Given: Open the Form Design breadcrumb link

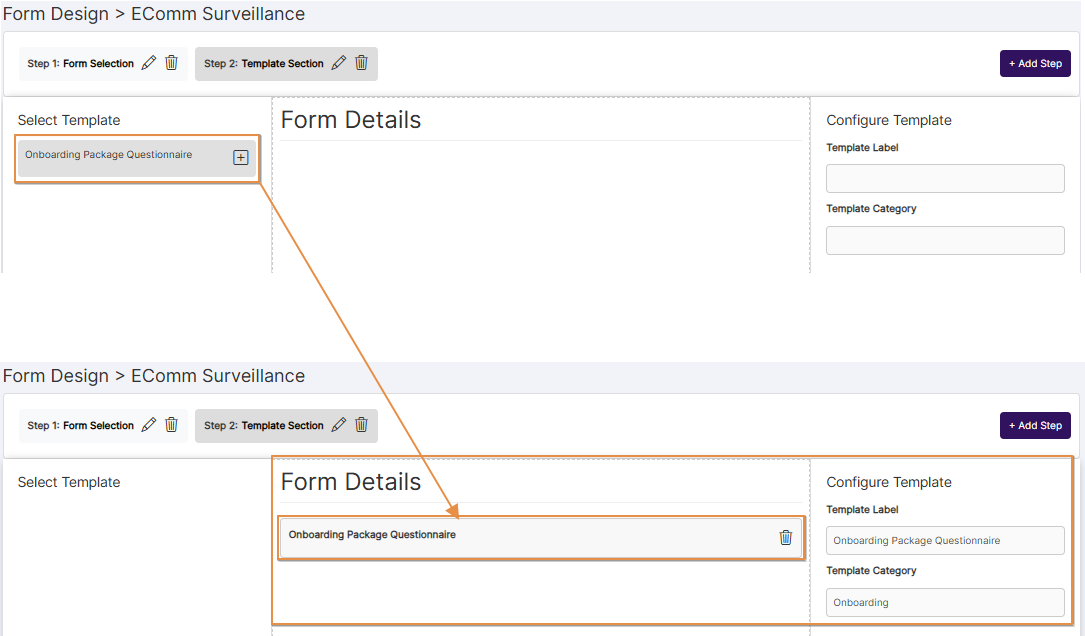Looking at the screenshot, I should 55,14.
